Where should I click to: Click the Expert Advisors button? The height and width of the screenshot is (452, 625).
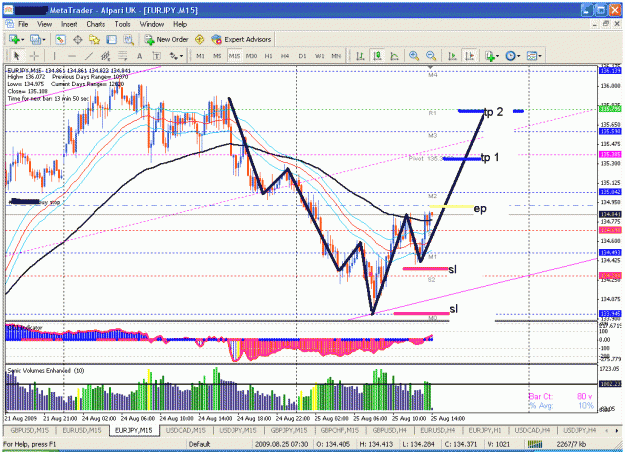point(242,39)
